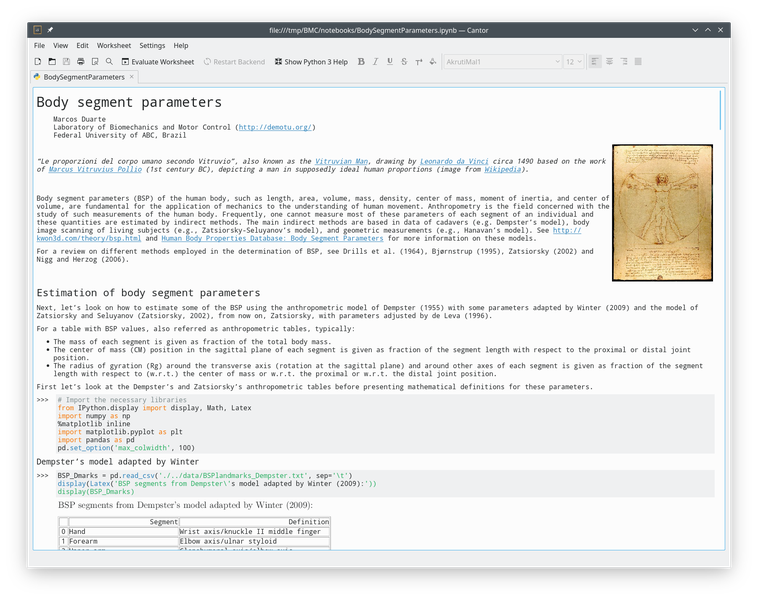The image size is (758, 600).
Task: Open Human Body Properties Database link
Action: (272, 238)
